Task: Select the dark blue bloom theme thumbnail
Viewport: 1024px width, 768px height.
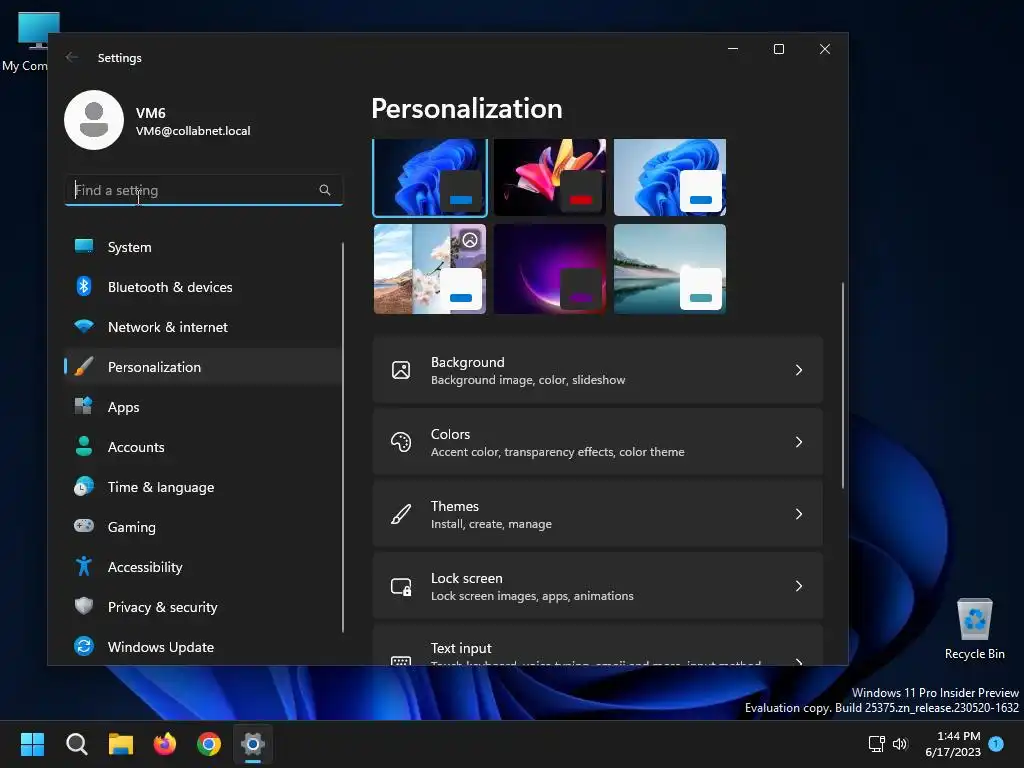Action: (x=430, y=177)
